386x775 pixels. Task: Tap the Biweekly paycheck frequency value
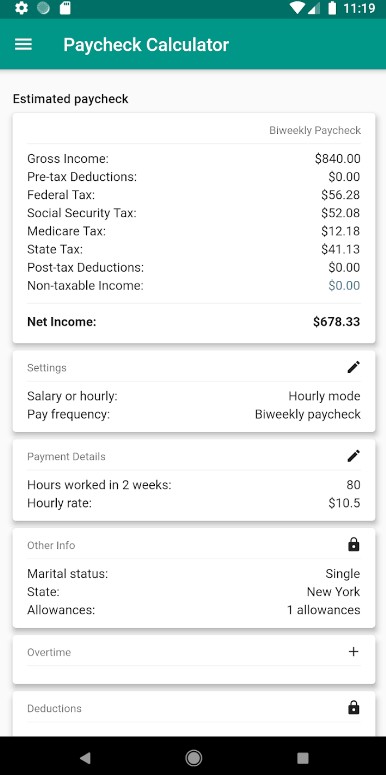pyautogui.click(x=307, y=414)
